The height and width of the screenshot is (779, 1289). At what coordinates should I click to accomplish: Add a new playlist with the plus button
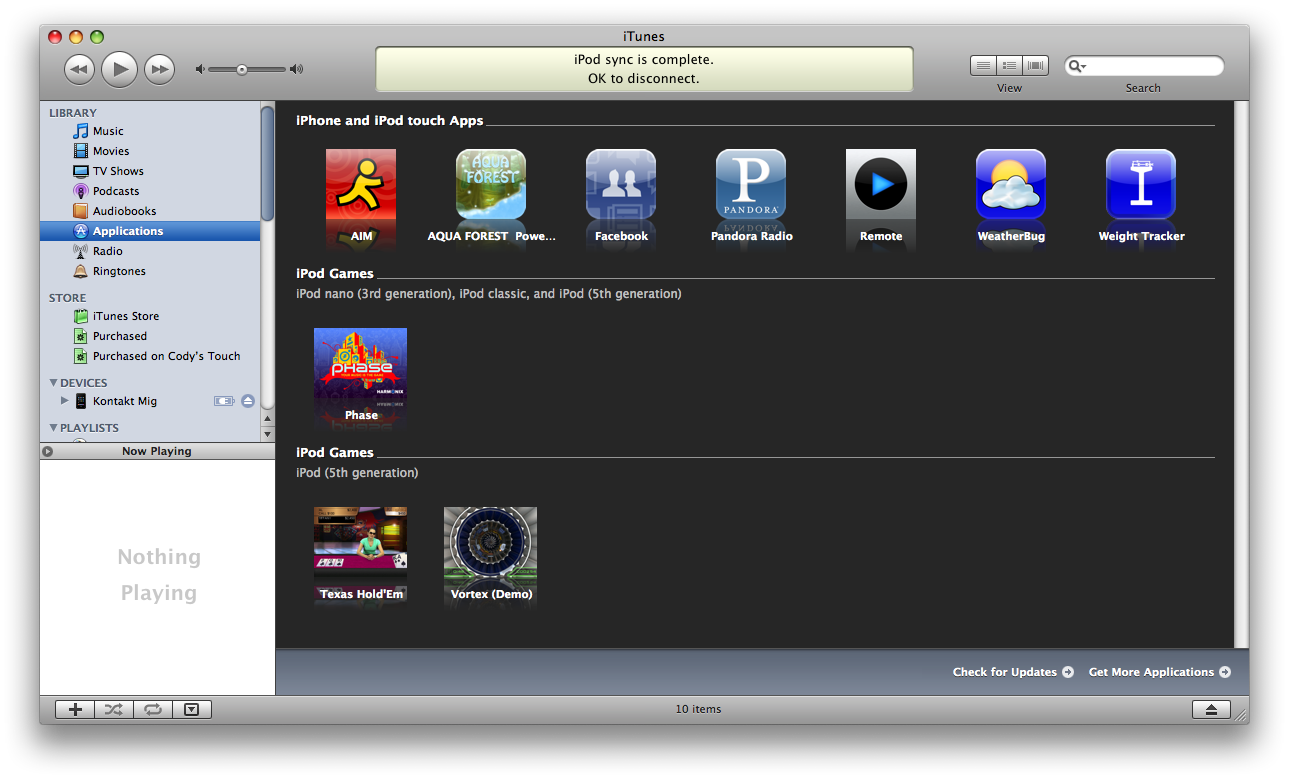pos(75,710)
